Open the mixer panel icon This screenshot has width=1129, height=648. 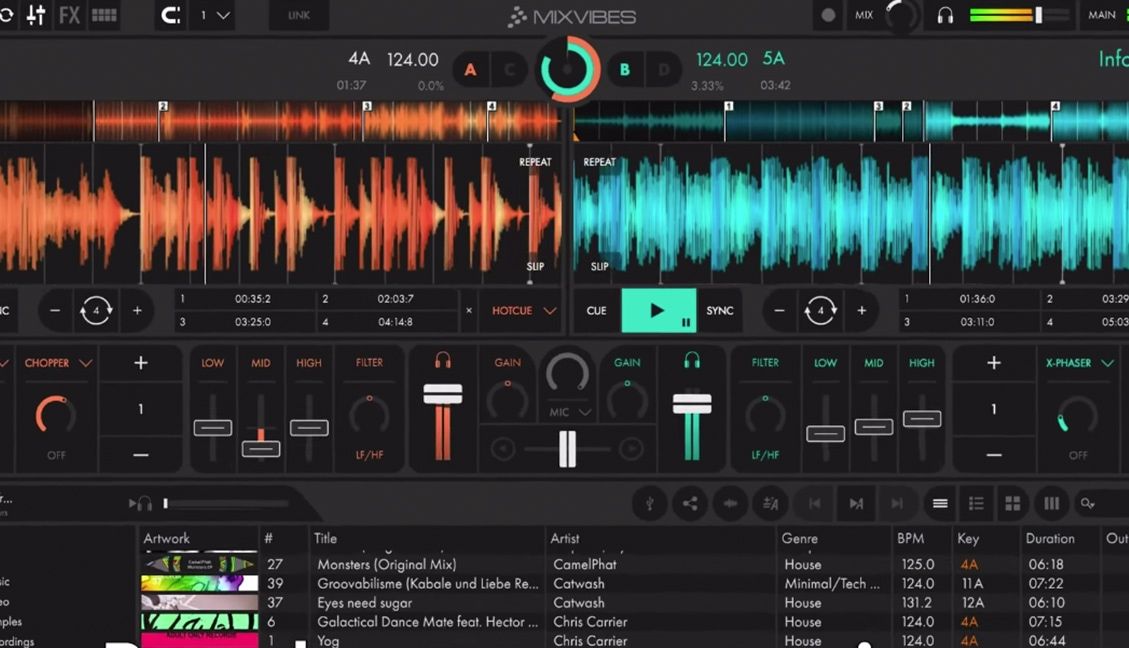pos(36,15)
